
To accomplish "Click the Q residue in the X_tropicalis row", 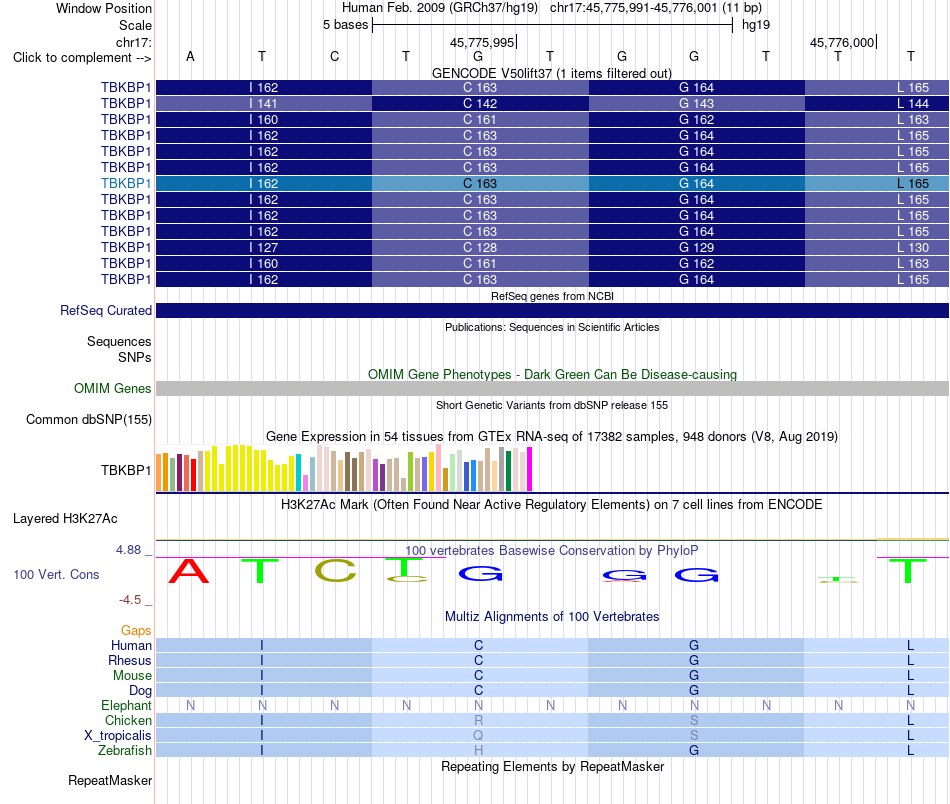I will point(479,736).
